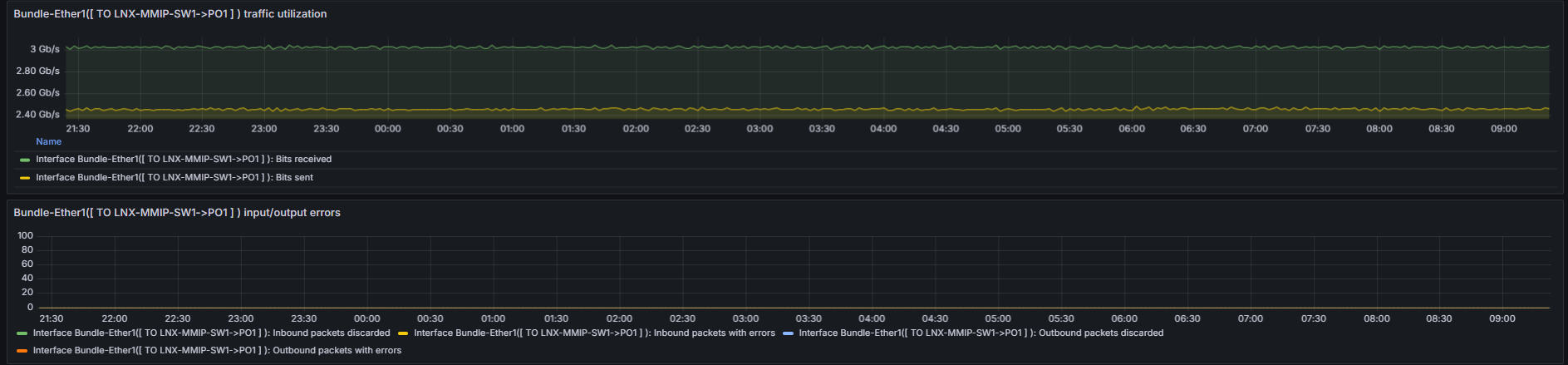Click the yellow Bits sent color swatch

[25, 178]
